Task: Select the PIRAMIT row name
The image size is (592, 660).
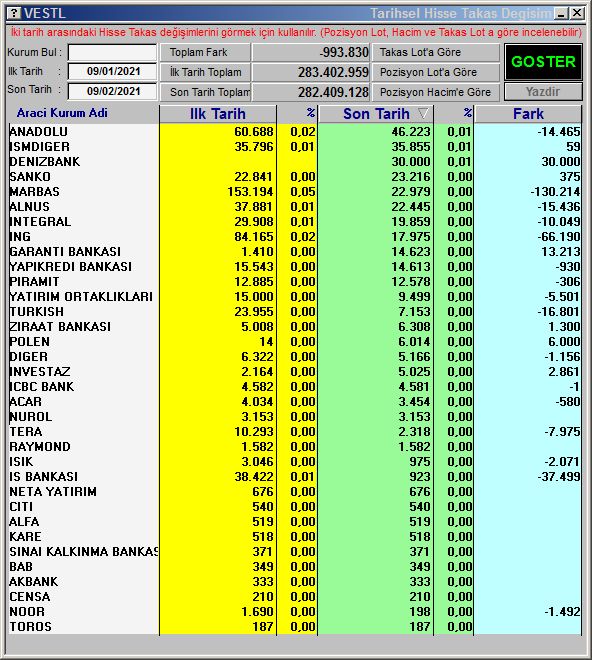Action: click(x=34, y=282)
